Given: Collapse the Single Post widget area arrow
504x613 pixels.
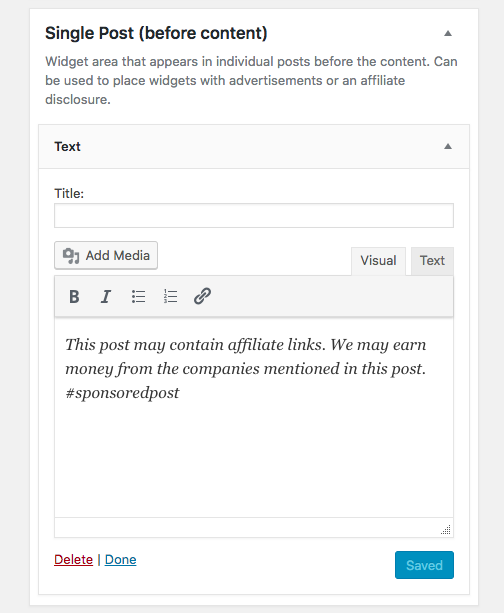Looking at the screenshot, I should click(x=448, y=34).
